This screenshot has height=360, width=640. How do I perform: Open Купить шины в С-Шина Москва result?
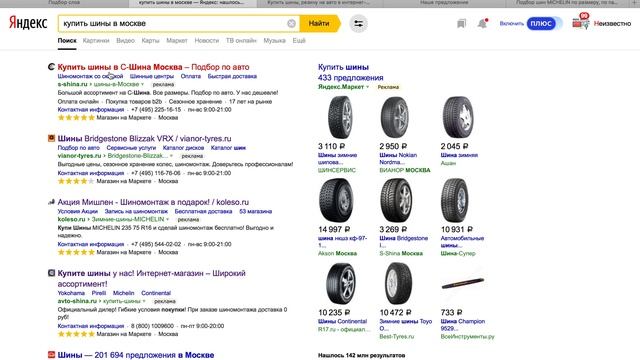point(153,67)
